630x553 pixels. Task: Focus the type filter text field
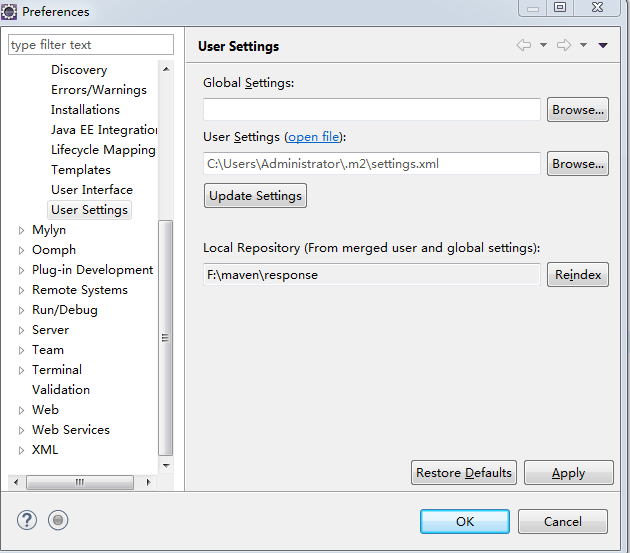(x=91, y=45)
